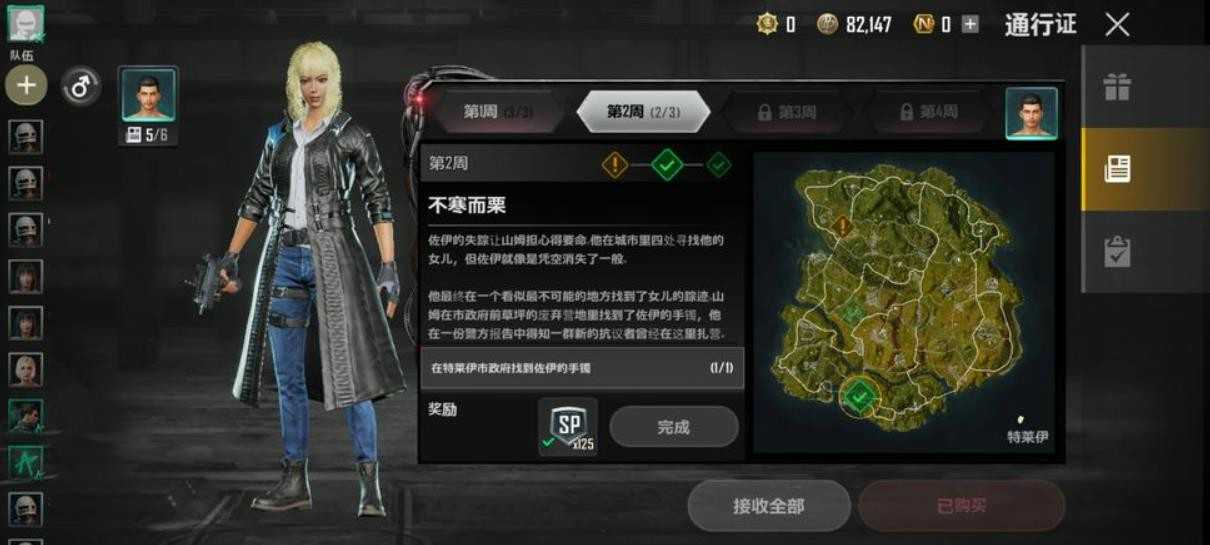This screenshot has width=1210, height=545.
Task: Select the small green checkmark step diamond
Action: 718,164
